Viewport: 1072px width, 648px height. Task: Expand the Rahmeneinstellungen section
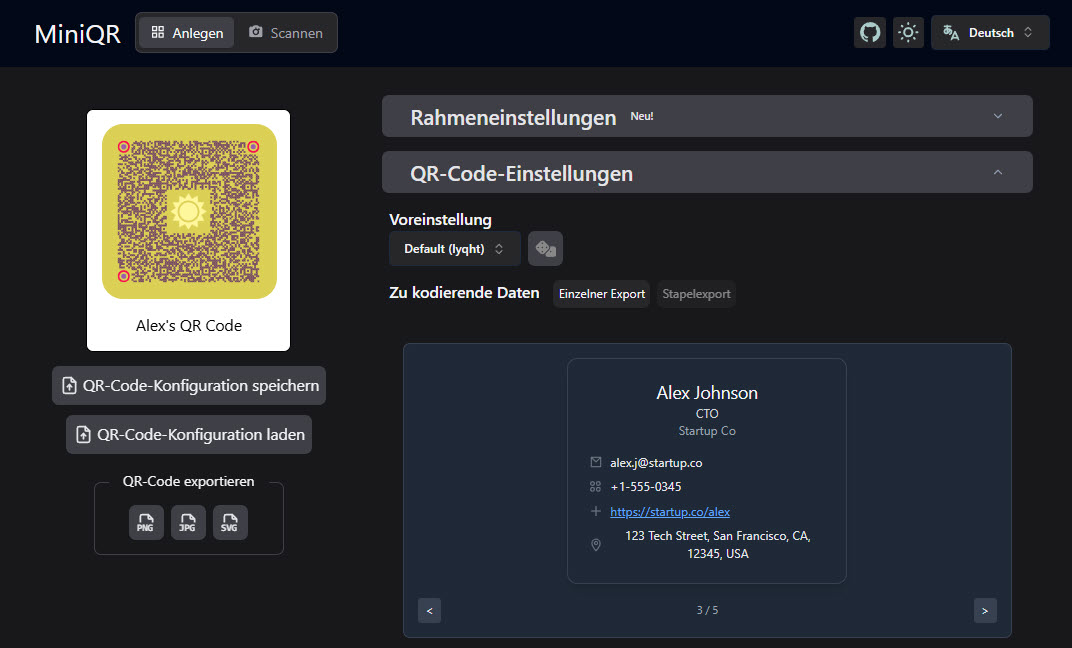[707, 117]
